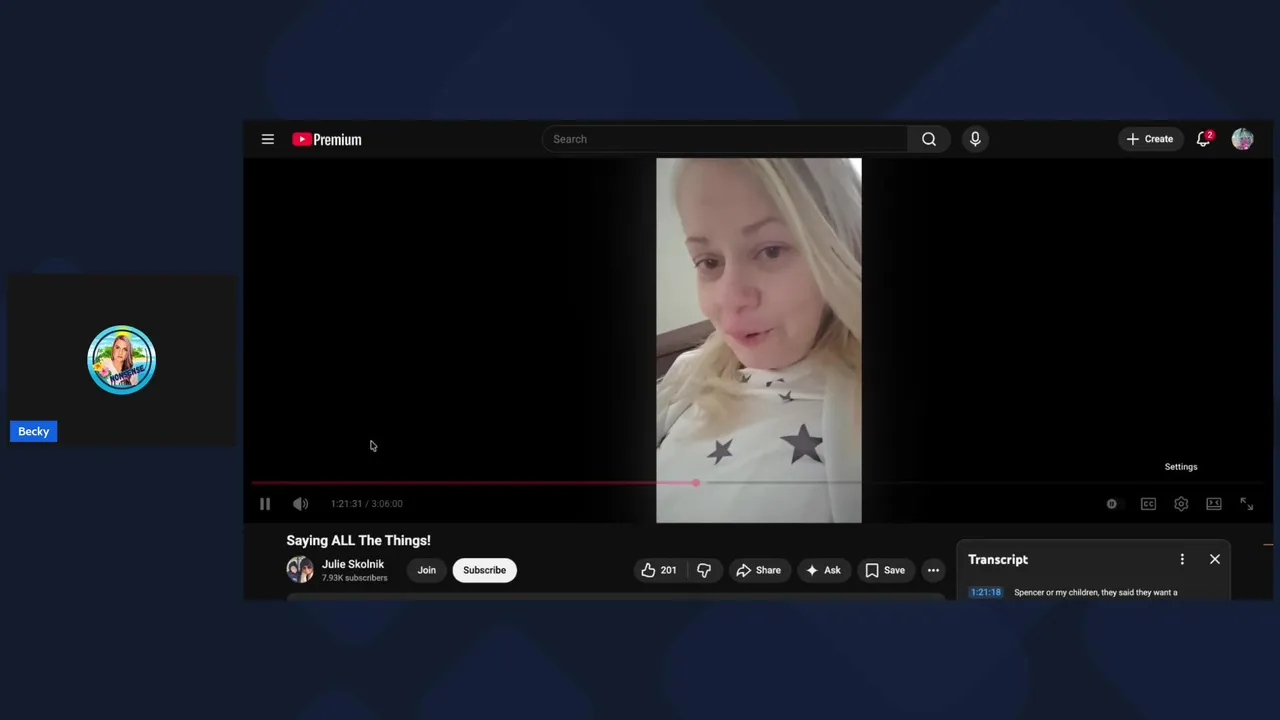Click the magnifying glass search button
The width and height of the screenshot is (1280, 720).
pyautogui.click(x=929, y=139)
